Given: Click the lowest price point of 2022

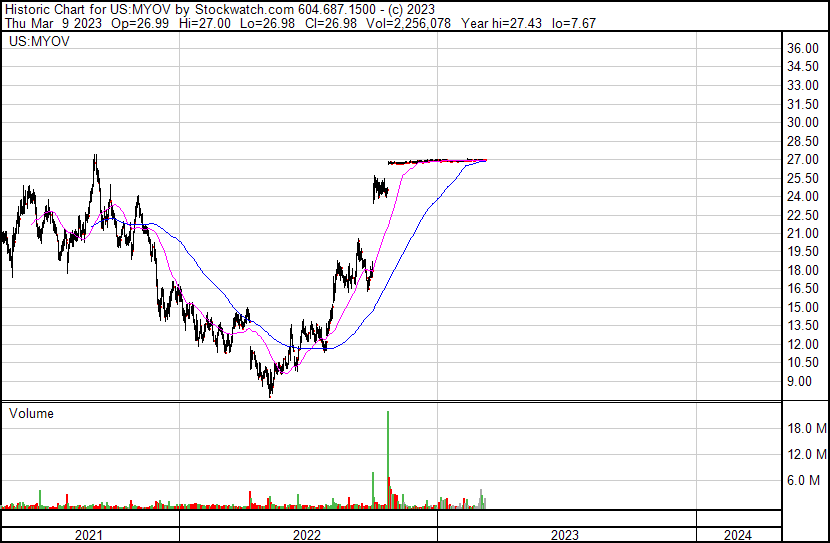Looking at the screenshot, I should [x=270, y=395].
